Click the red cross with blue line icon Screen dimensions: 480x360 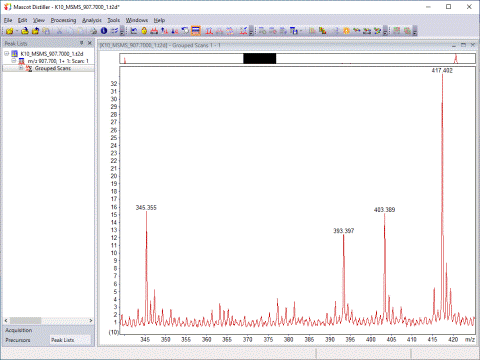click(x=244, y=31)
